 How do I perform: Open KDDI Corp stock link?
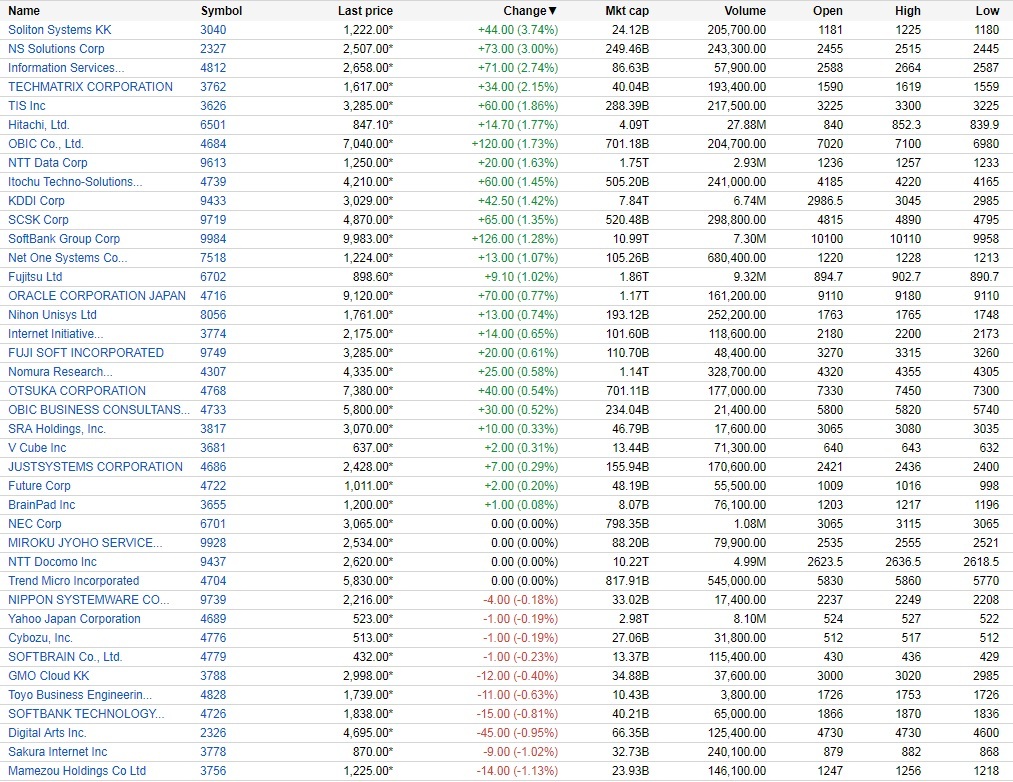pos(36,201)
